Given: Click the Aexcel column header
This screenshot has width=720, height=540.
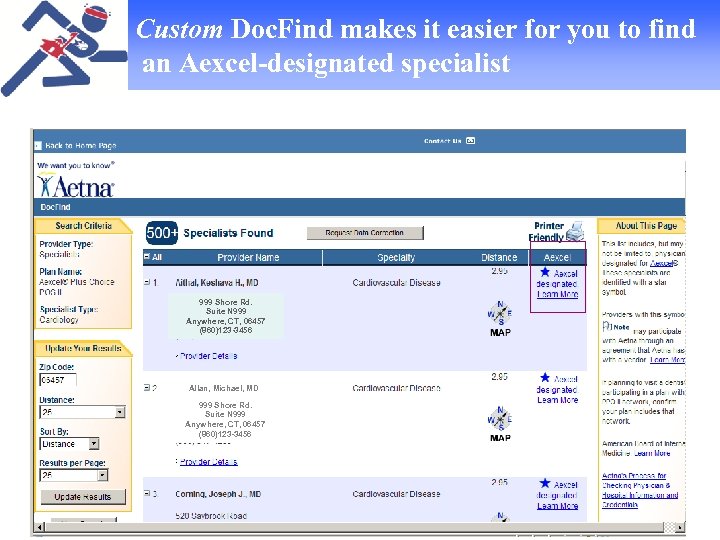Looking at the screenshot, I should pyautogui.click(x=557, y=258).
